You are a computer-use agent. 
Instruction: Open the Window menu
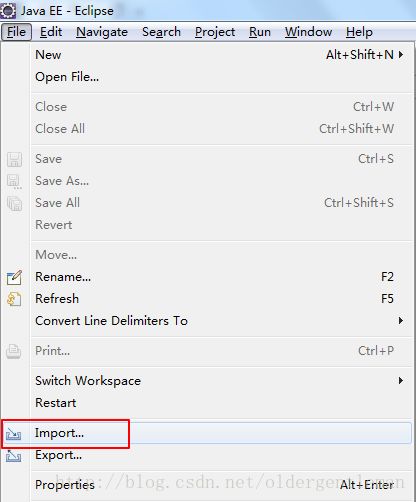click(308, 32)
